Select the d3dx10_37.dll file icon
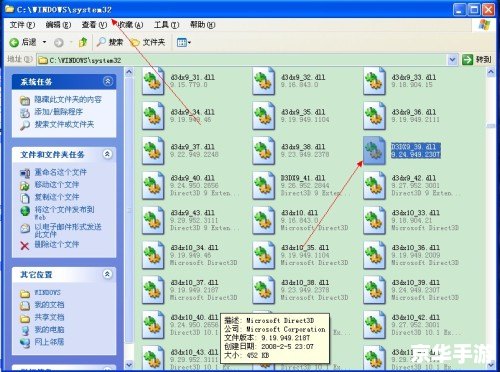The height and width of the screenshot is (372, 500). click(153, 290)
